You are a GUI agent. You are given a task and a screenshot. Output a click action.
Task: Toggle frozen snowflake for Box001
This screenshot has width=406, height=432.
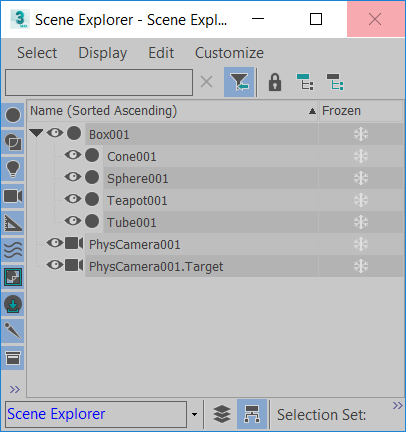(x=361, y=134)
